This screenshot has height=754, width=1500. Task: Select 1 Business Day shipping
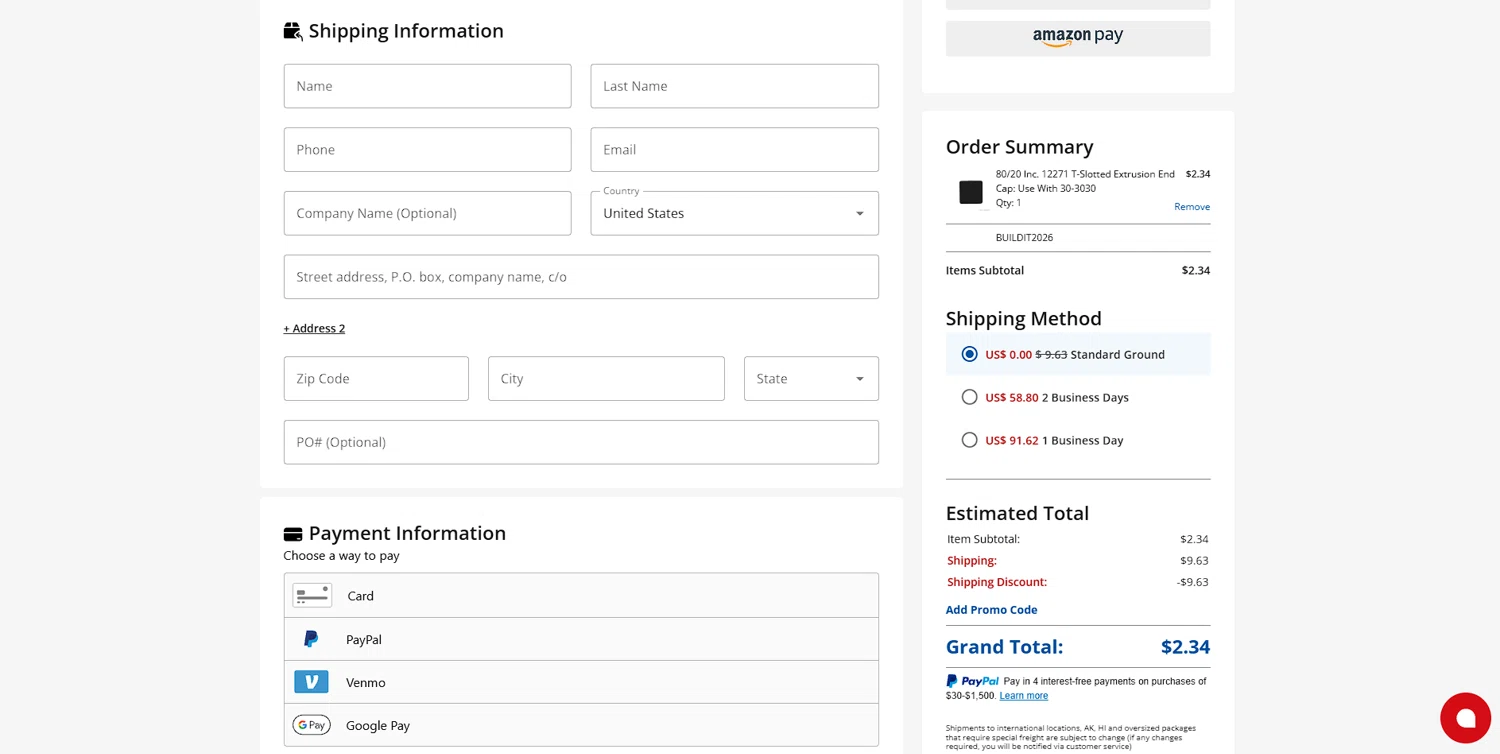969,440
